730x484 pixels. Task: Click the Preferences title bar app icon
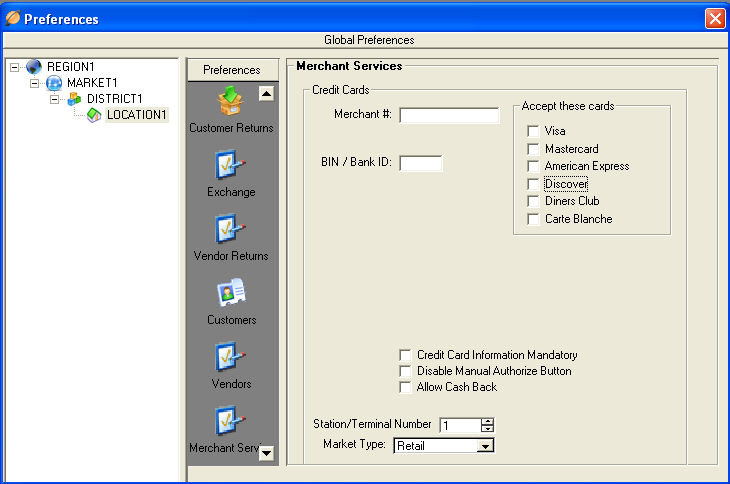click(13, 18)
